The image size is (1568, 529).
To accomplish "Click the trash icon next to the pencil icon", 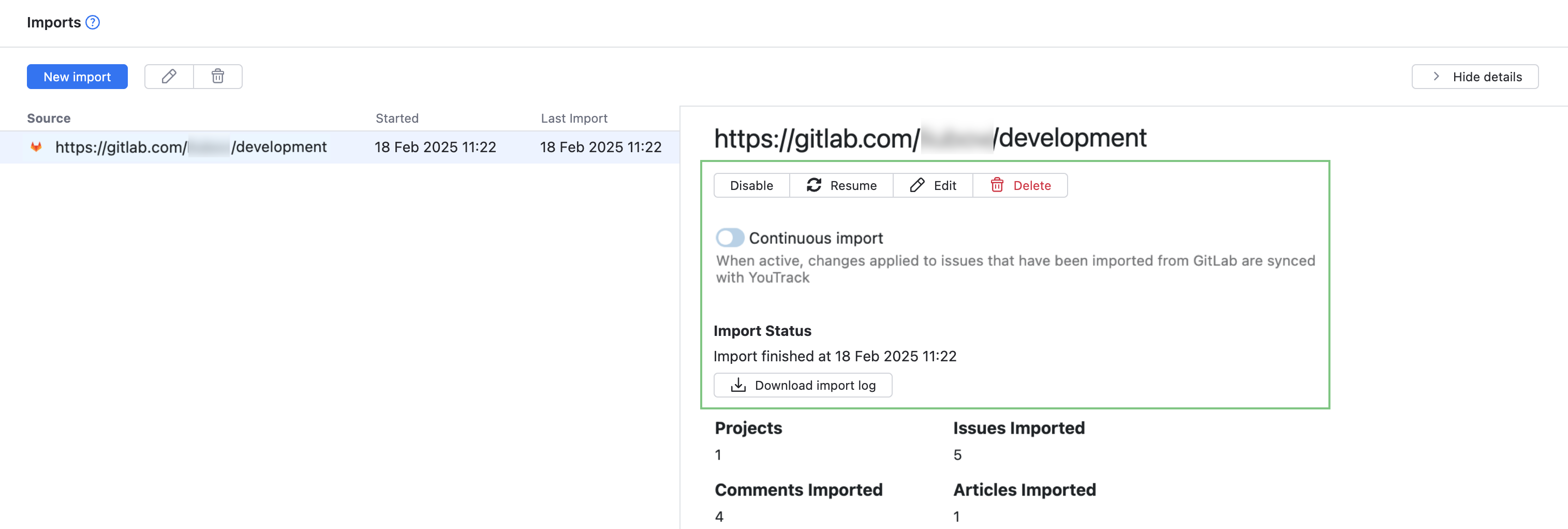I will click(218, 76).
